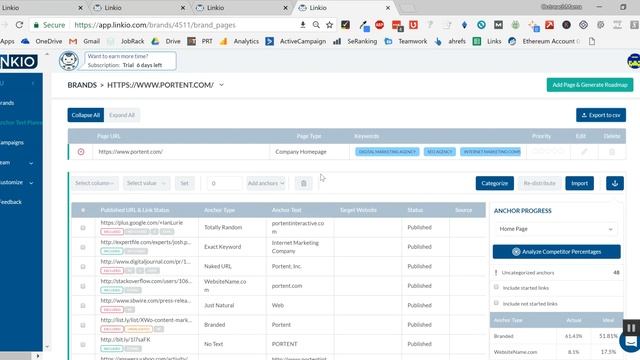The height and width of the screenshot is (360, 640).
Task: Click the BRANDS breadcrumb link
Action: (x=82, y=85)
